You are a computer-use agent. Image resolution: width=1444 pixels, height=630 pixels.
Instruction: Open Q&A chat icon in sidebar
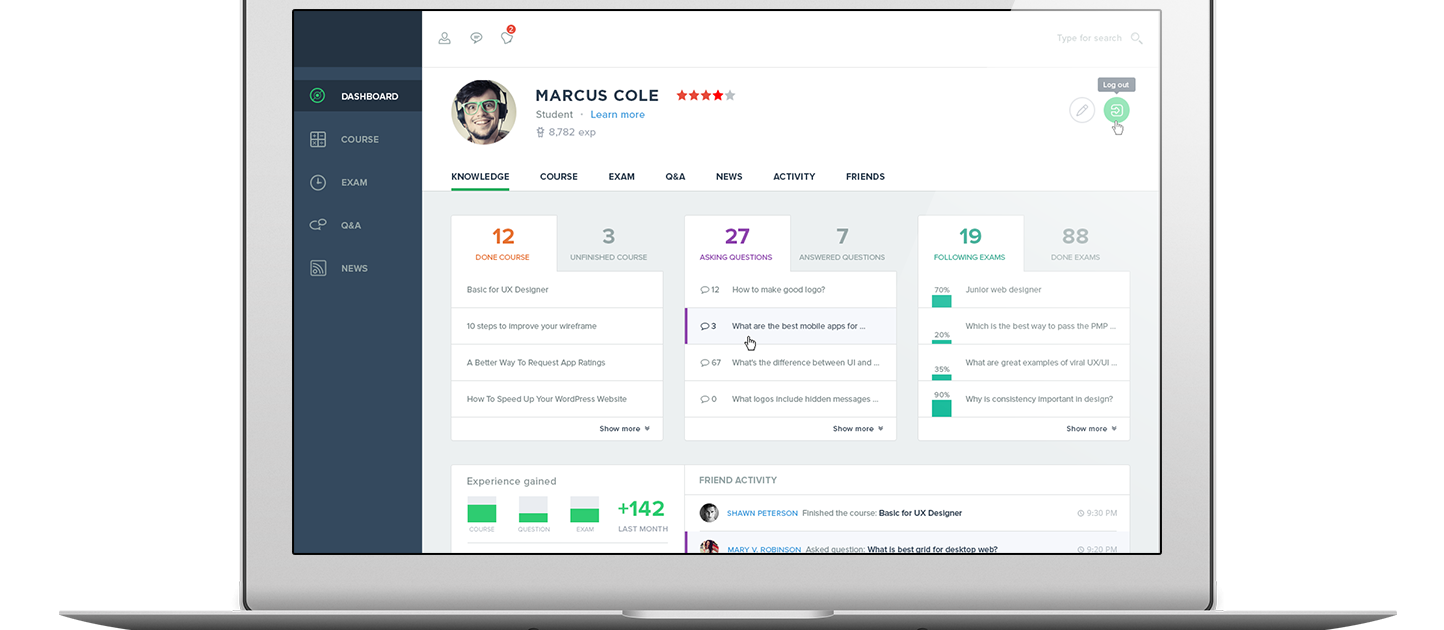point(318,225)
